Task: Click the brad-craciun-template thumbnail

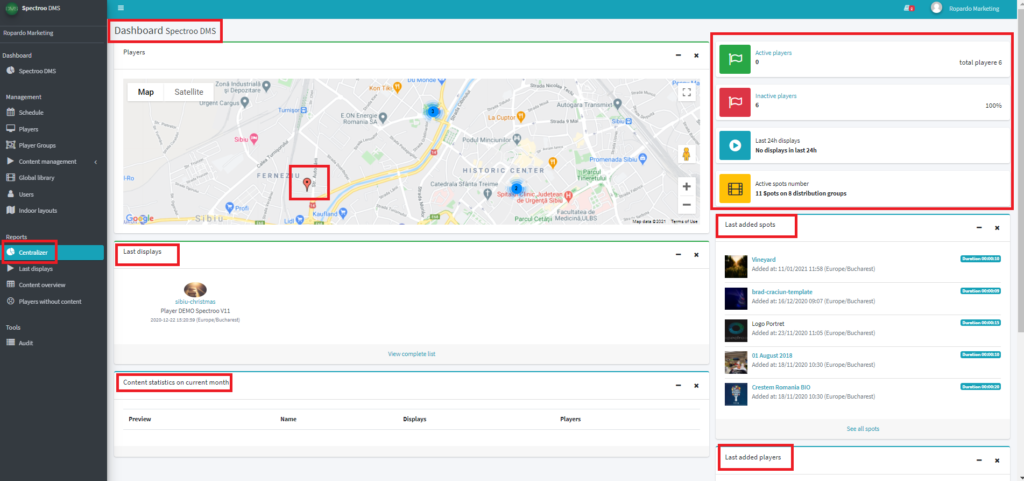Action: click(x=736, y=298)
